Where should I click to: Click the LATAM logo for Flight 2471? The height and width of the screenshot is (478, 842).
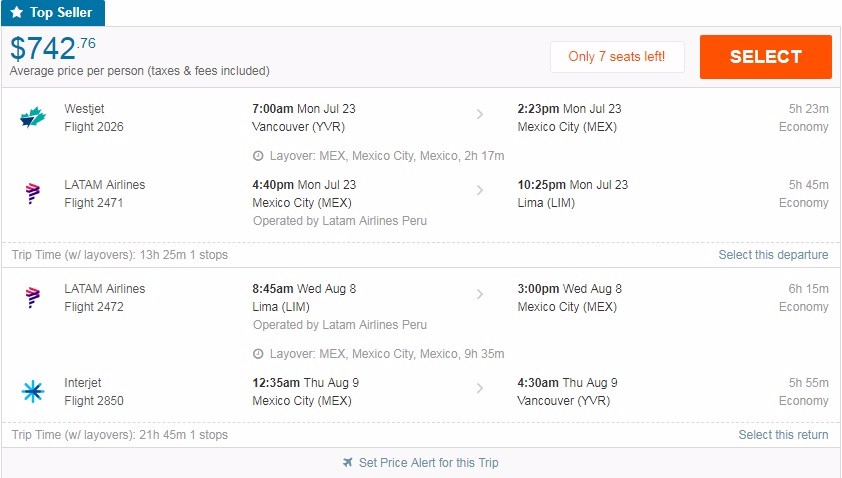(33, 194)
